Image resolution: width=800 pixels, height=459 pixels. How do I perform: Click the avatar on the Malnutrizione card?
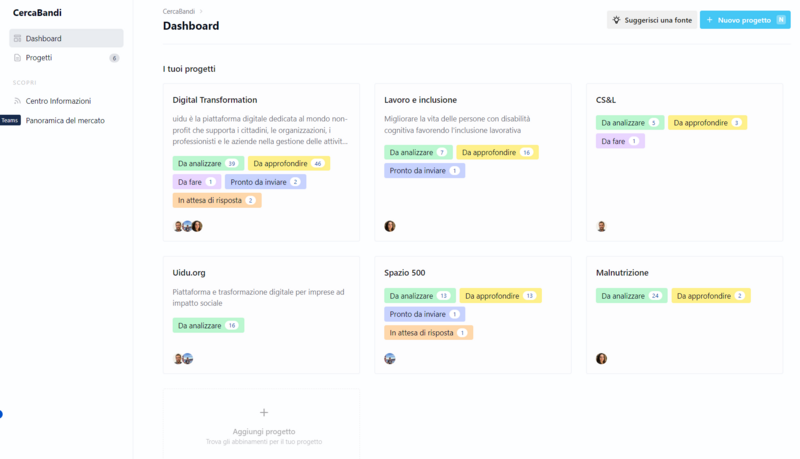[601, 358]
